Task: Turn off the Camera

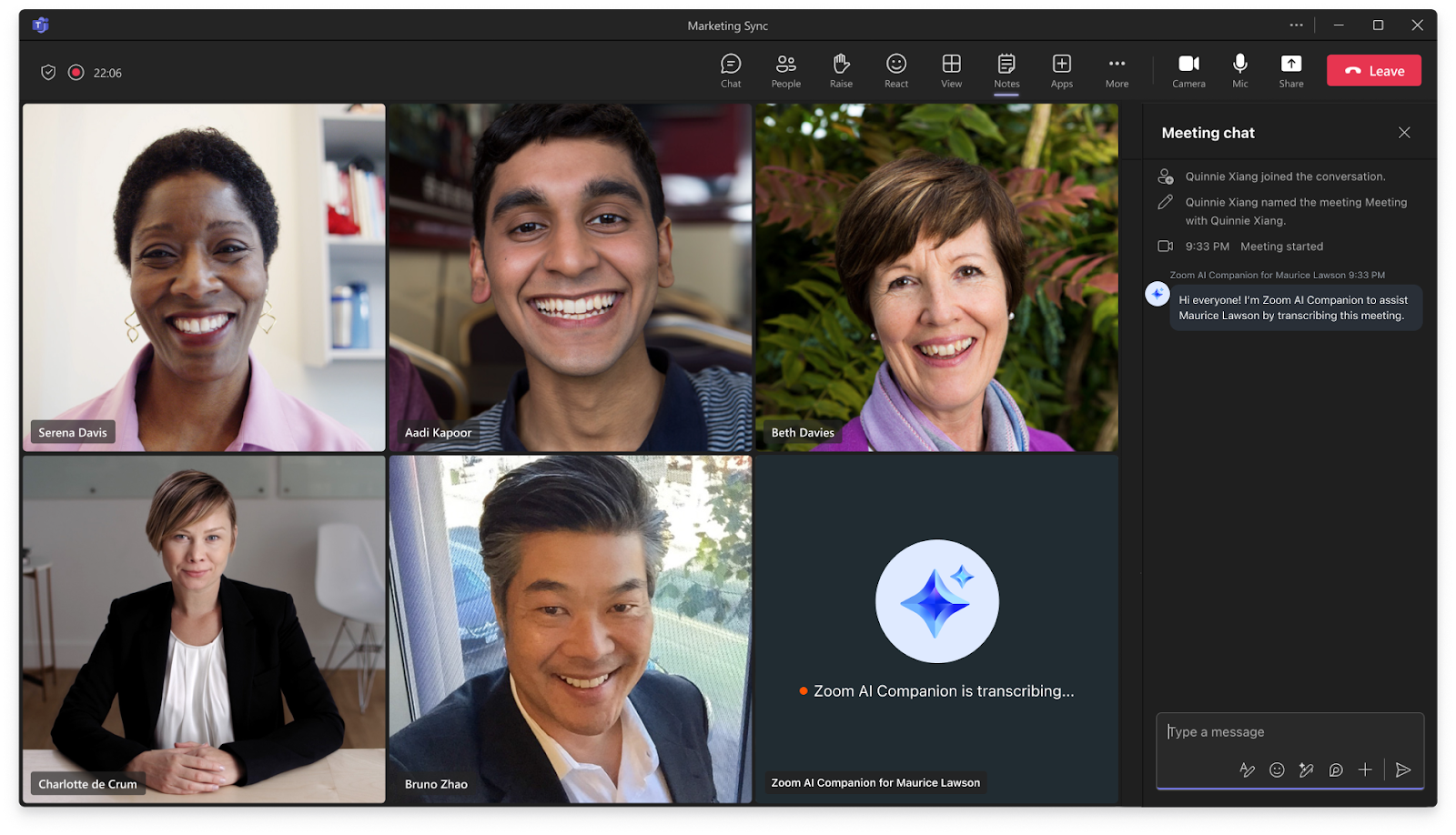Action: click(1188, 71)
